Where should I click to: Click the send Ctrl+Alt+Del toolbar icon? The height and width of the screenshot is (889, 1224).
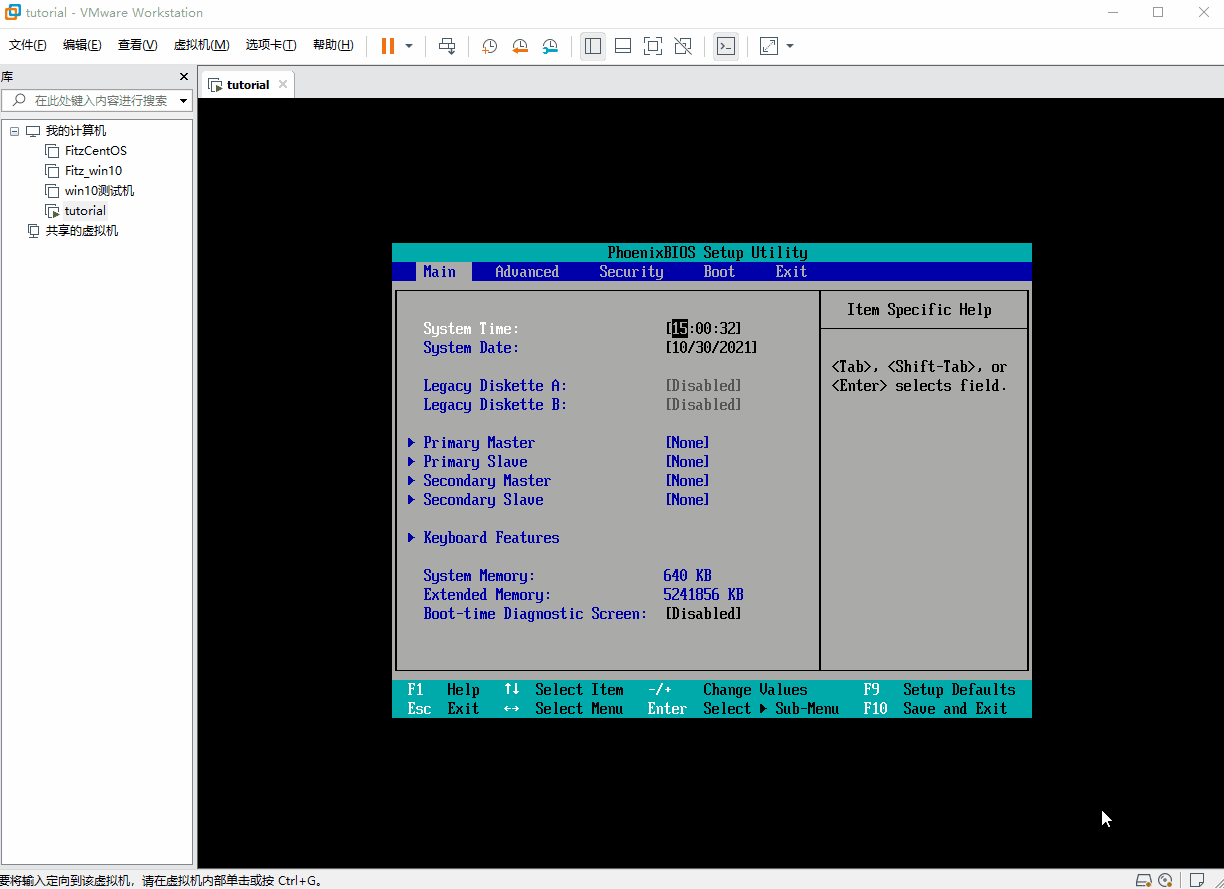click(x=447, y=46)
